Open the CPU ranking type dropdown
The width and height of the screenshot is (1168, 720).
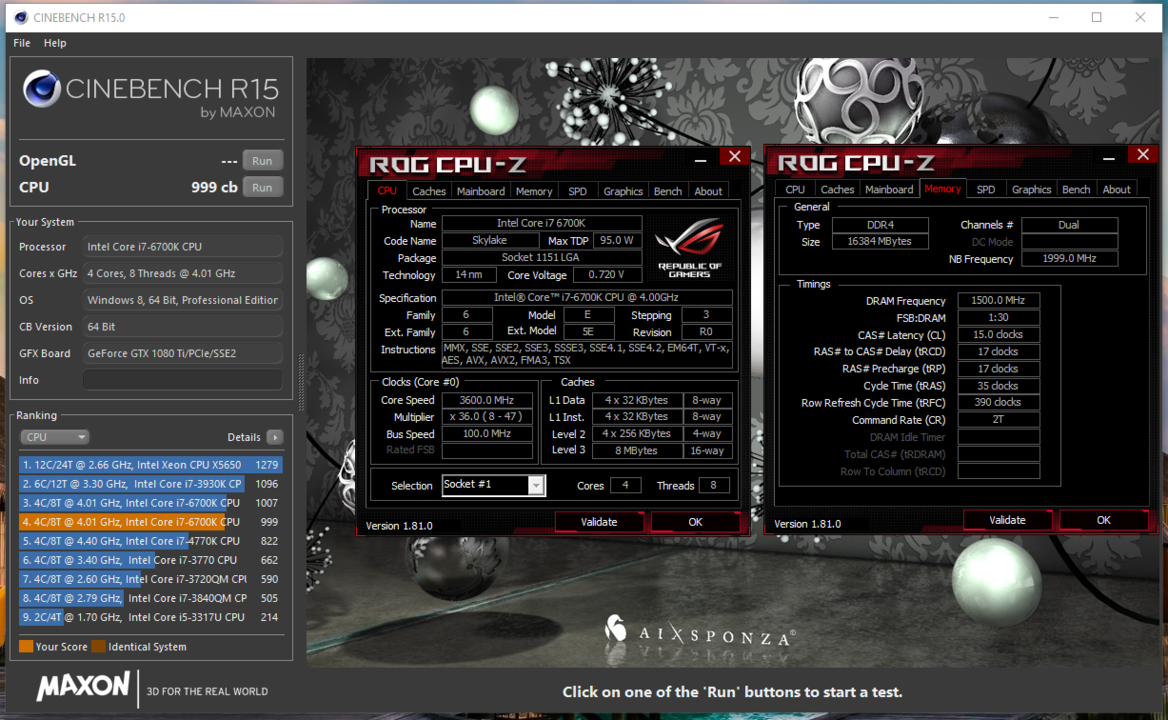tap(54, 437)
